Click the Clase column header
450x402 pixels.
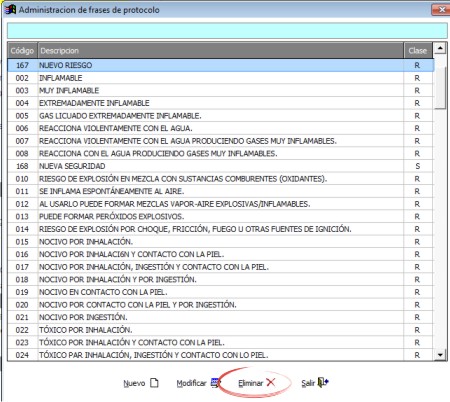pyautogui.click(x=418, y=51)
